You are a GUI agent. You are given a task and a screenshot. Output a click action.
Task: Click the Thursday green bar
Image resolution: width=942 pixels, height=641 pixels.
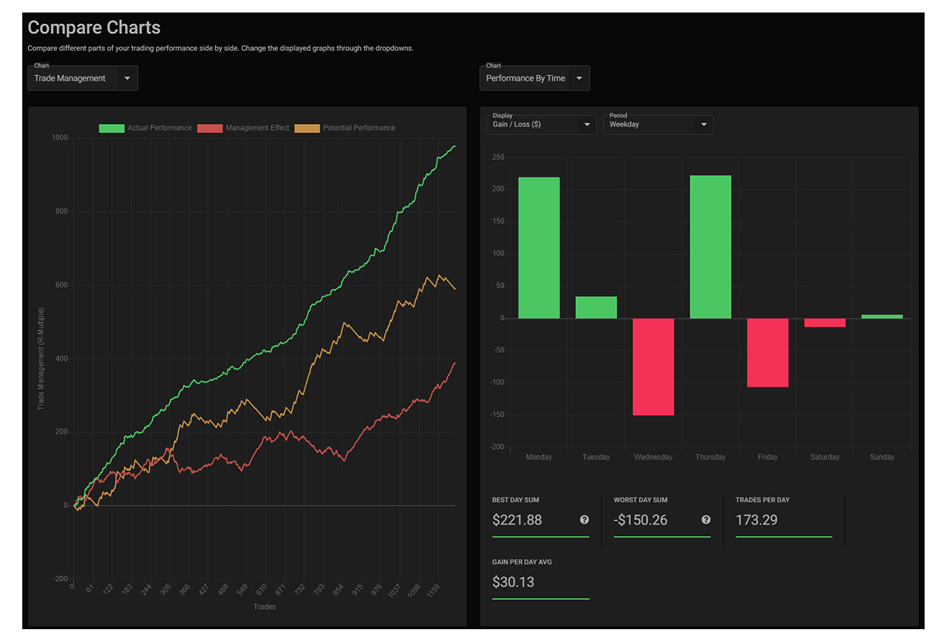[711, 247]
